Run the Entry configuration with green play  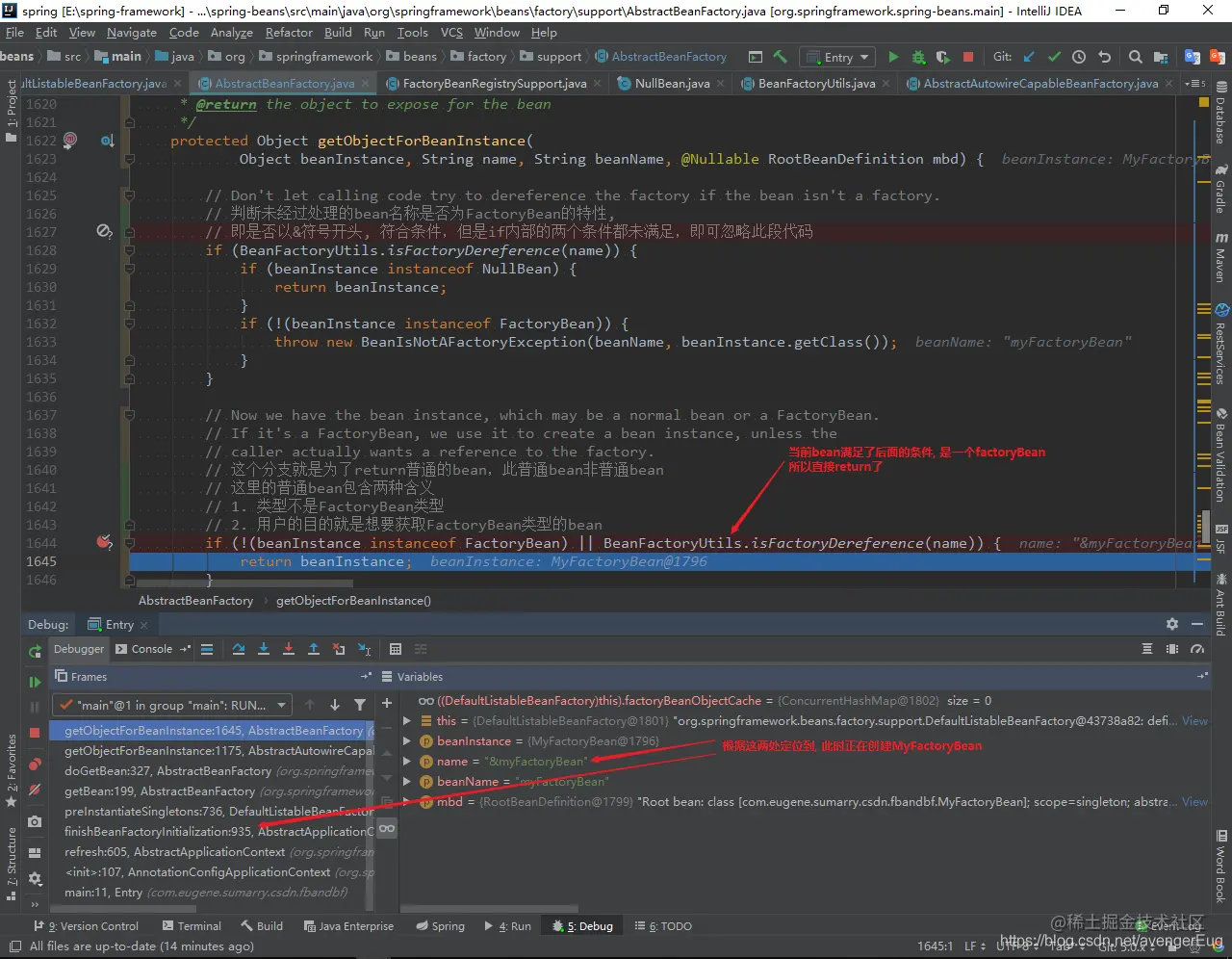pyautogui.click(x=893, y=57)
